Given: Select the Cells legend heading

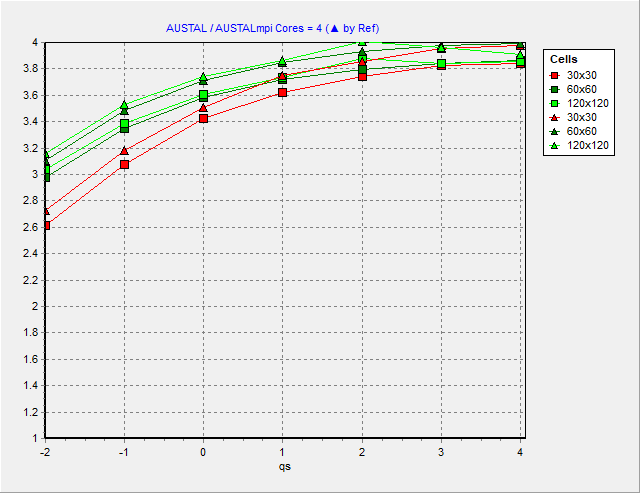Looking at the screenshot, I should tap(563, 59).
